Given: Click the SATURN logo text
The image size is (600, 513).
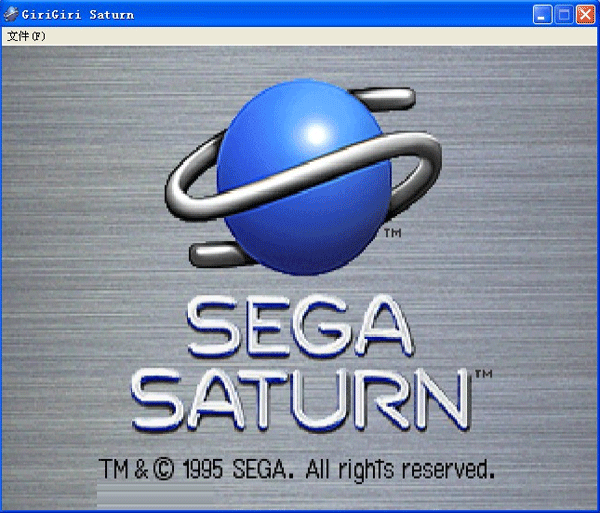Looking at the screenshot, I should tap(300, 399).
